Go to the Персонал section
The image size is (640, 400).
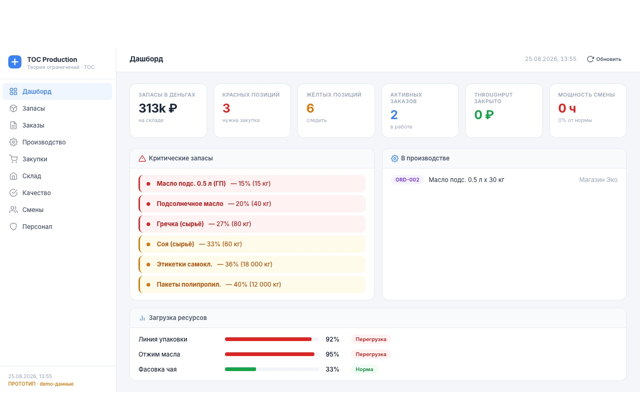click(x=58, y=227)
